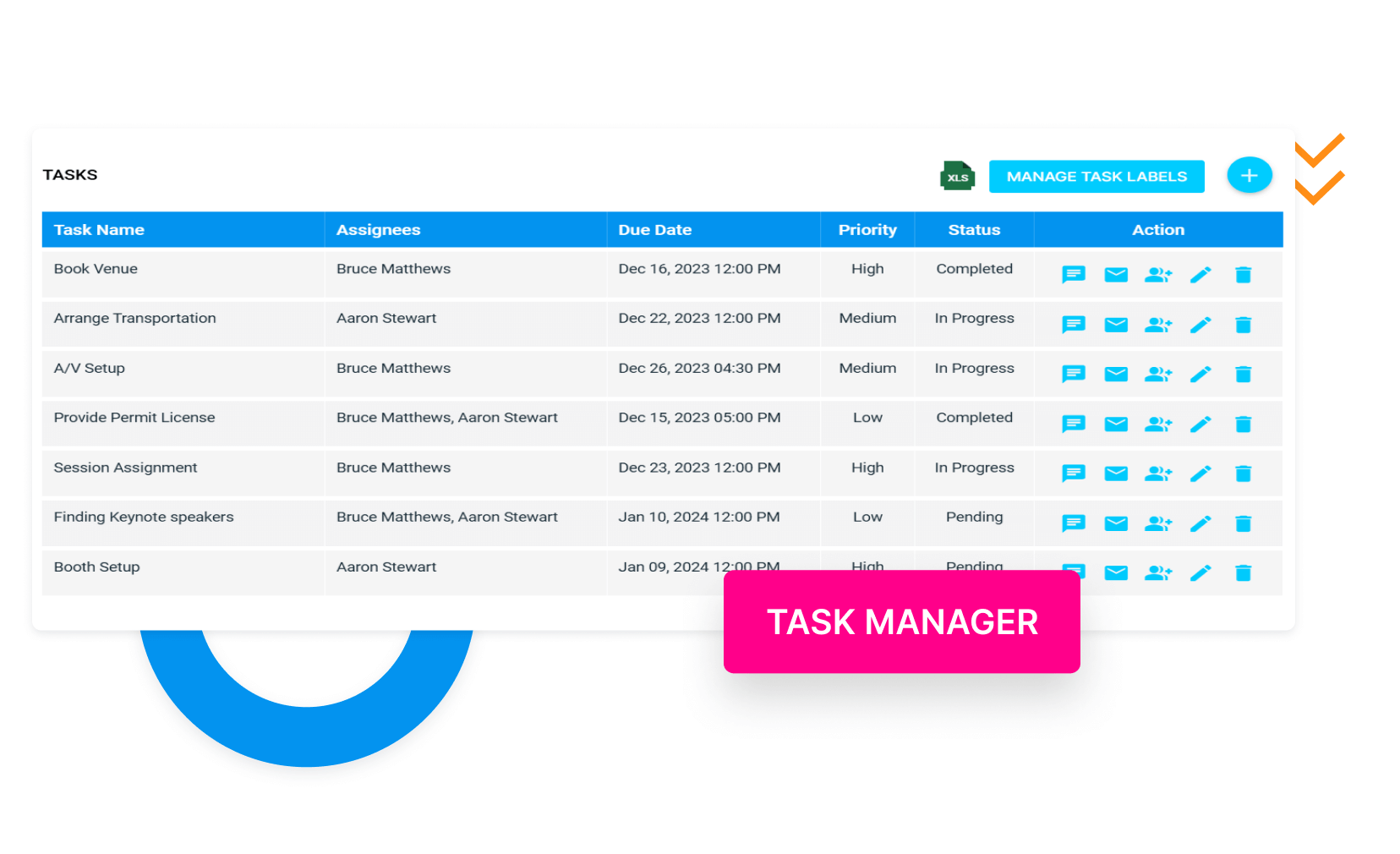Open comments for Session Assignment
This screenshot has height=854, width=1400.
click(x=1074, y=474)
